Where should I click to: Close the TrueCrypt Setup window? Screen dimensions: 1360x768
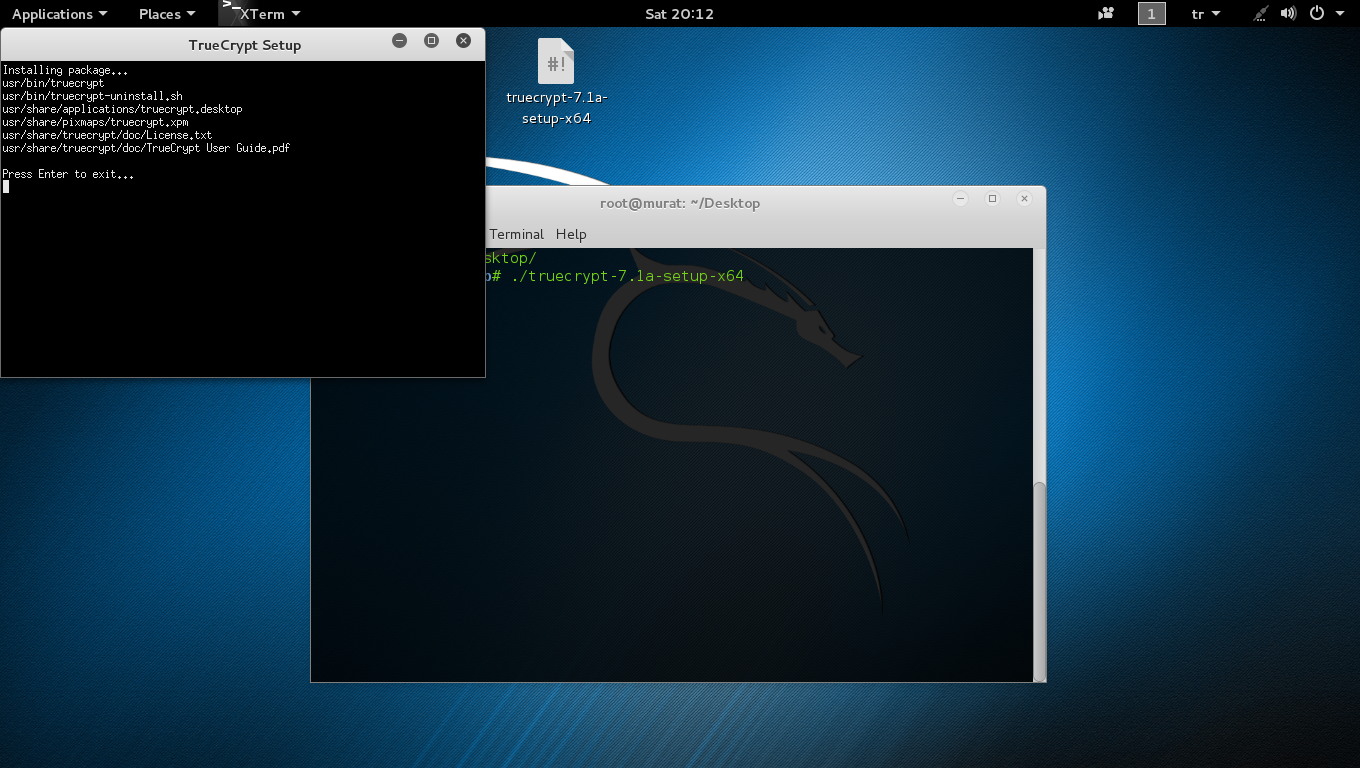click(463, 41)
